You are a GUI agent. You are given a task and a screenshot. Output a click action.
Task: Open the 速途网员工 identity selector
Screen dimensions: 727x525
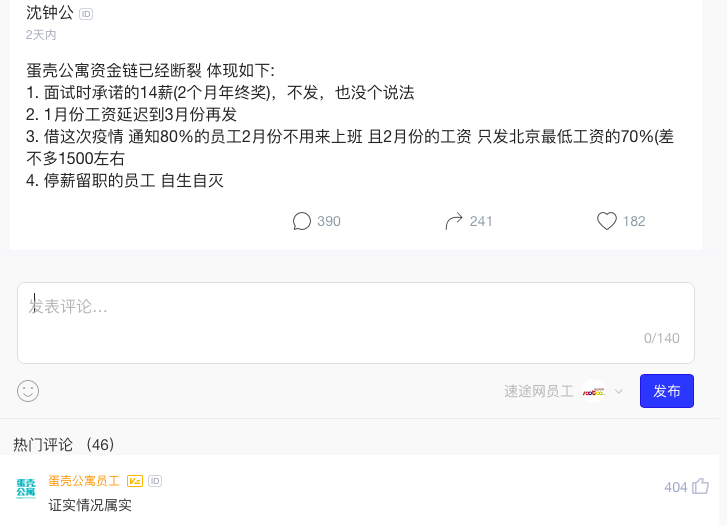[x=538, y=392]
